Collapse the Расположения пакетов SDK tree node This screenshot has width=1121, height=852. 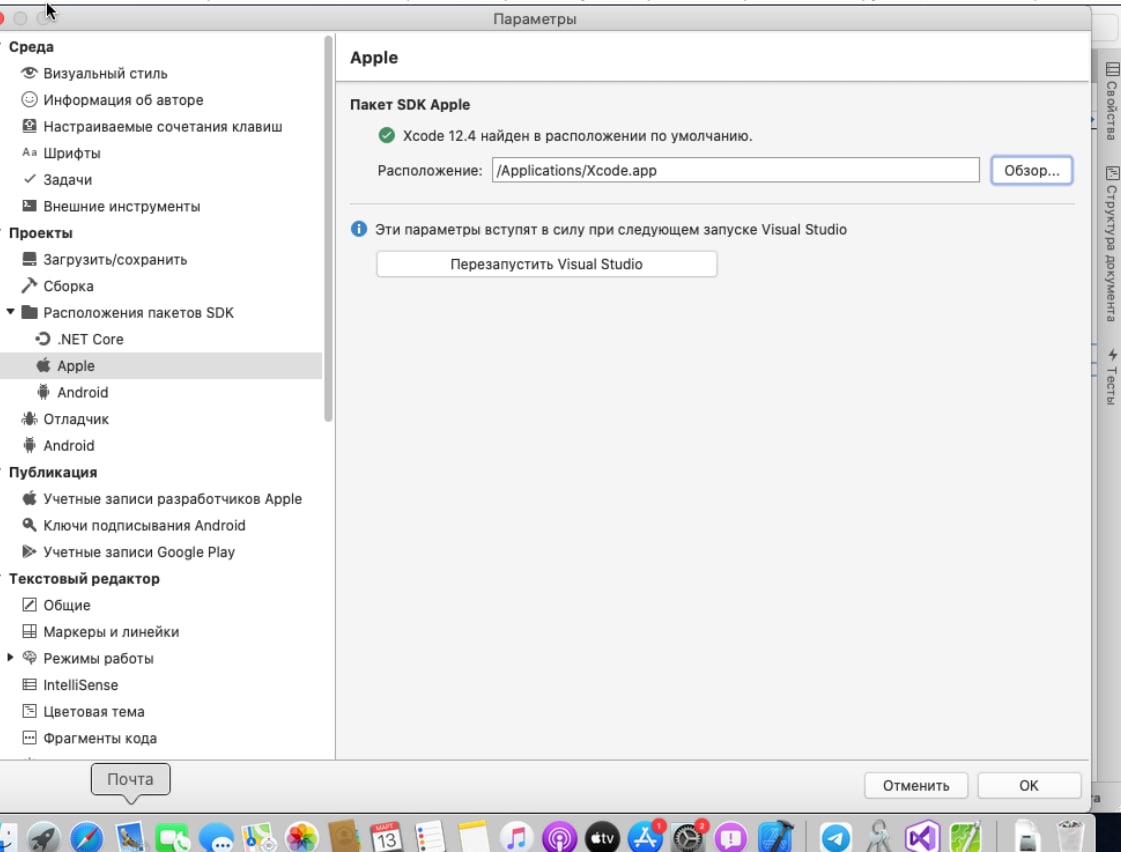[x=10, y=312]
